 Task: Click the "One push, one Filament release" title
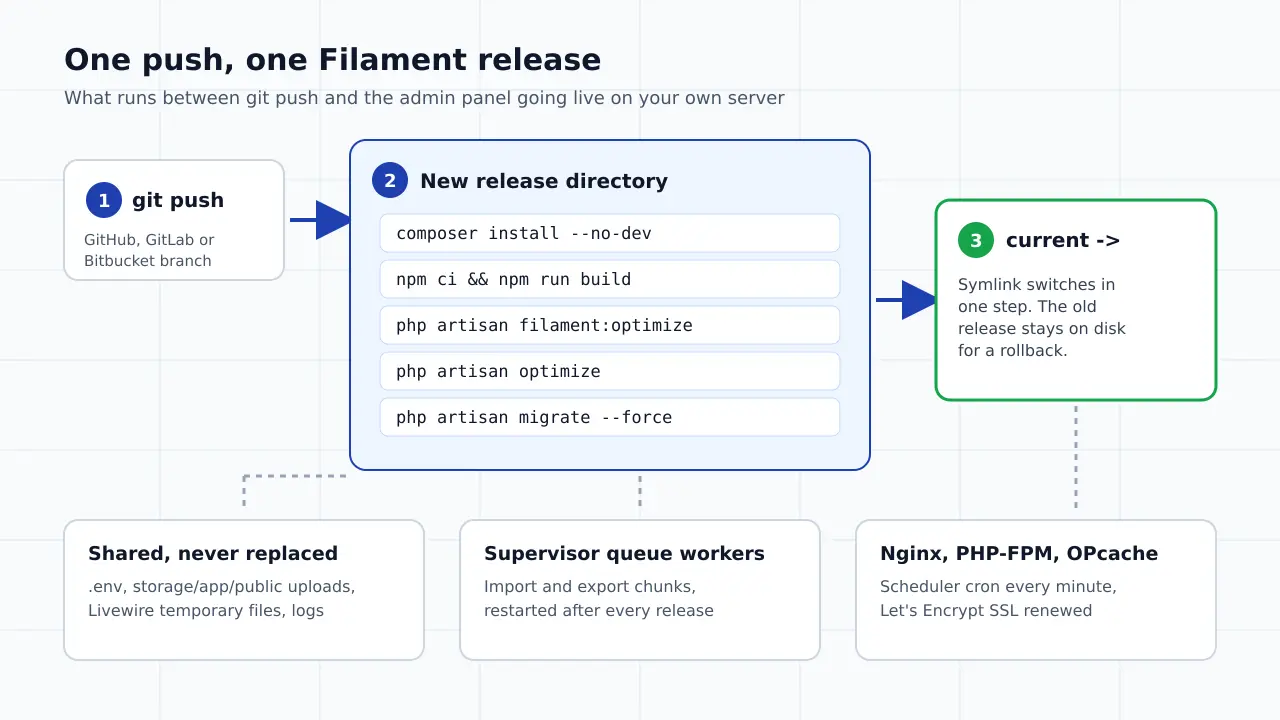point(333,60)
